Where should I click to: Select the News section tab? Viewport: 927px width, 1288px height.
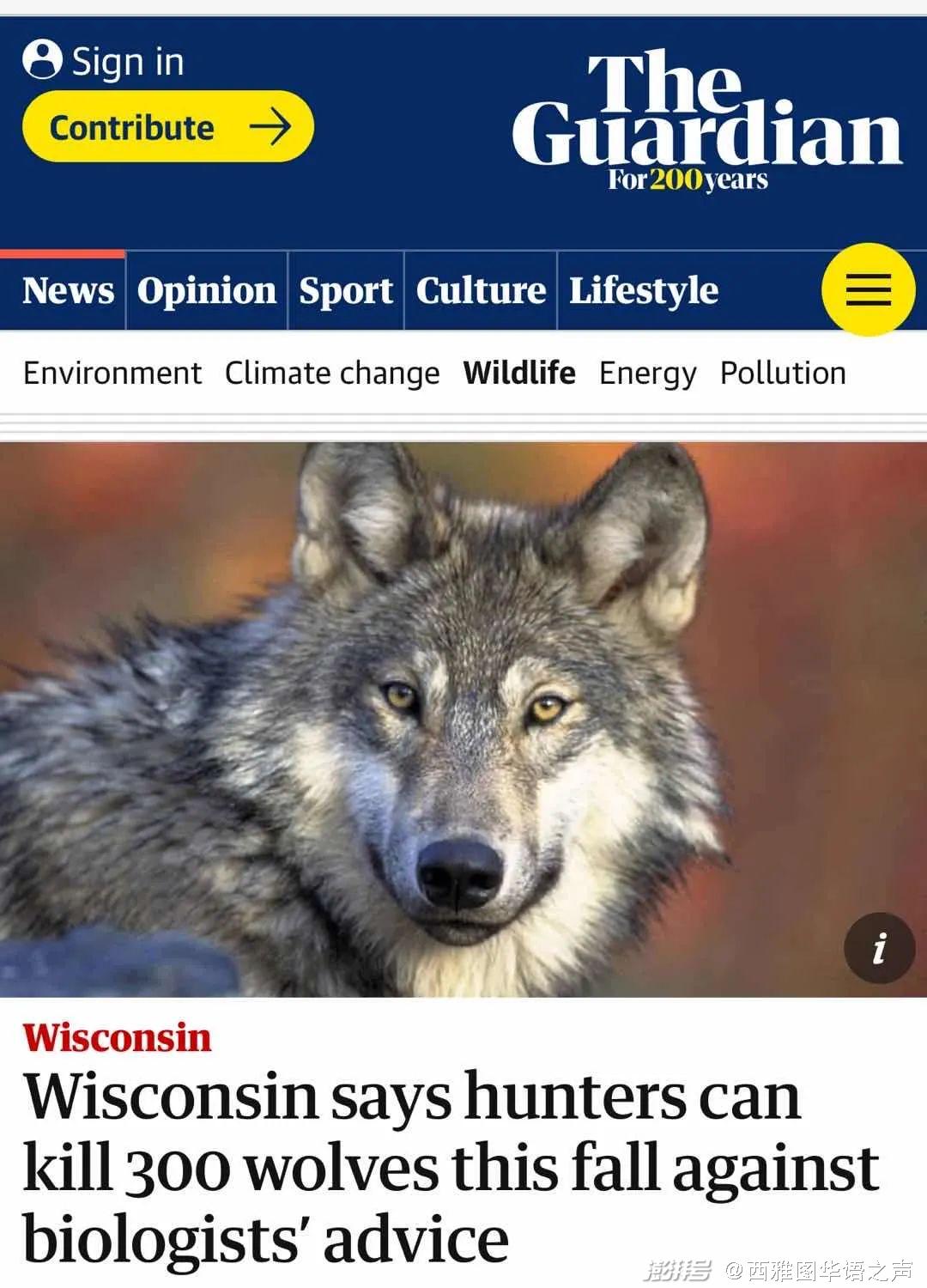(x=68, y=290)
